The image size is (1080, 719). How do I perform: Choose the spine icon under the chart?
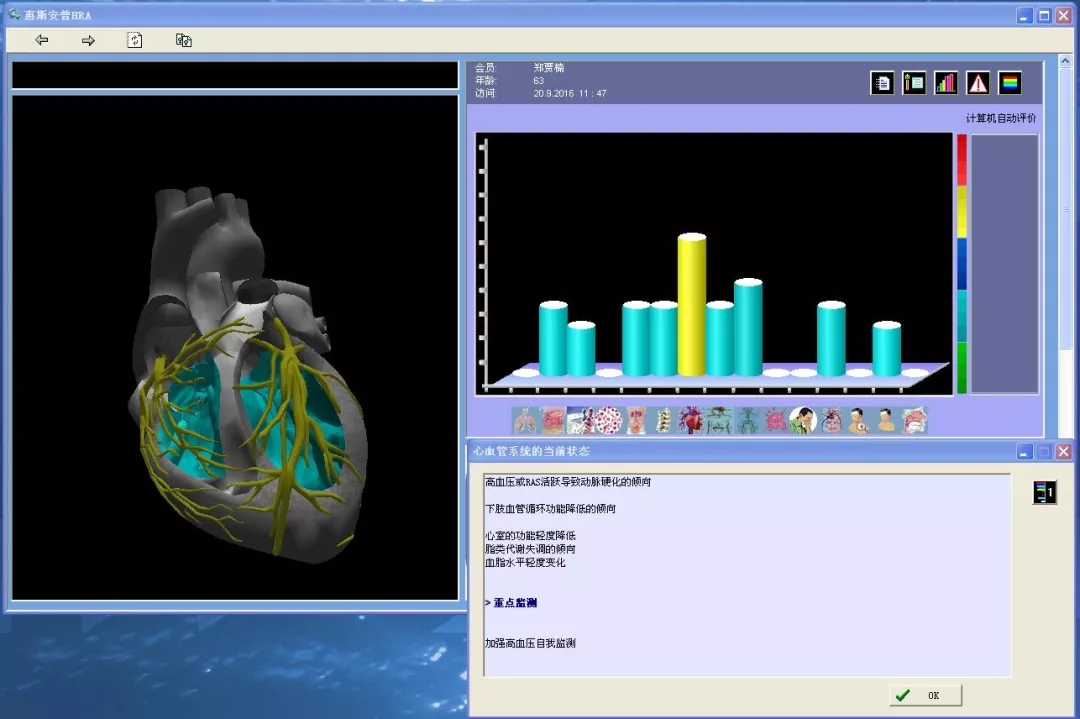tap(663, 420)
